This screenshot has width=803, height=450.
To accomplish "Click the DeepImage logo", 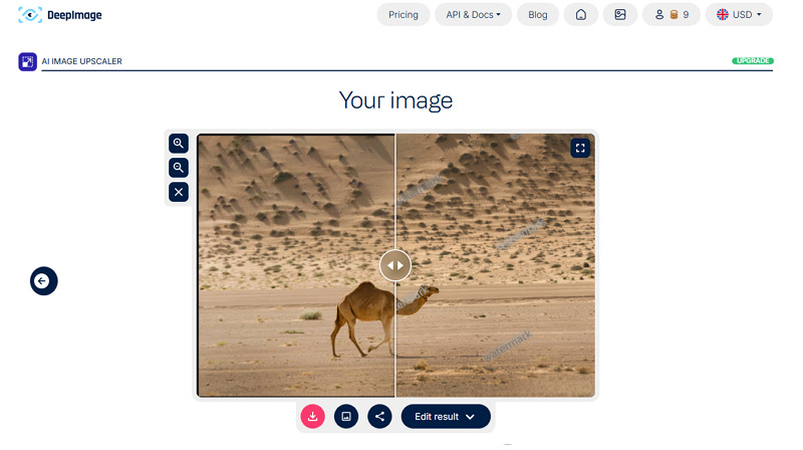I will tap(60, 15).
